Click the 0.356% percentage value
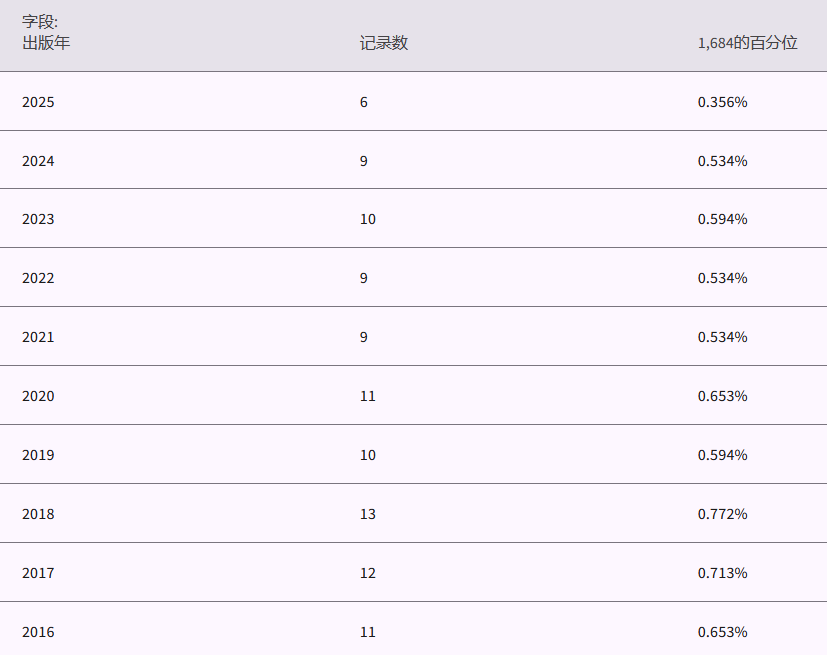Screen dimensions: 827x655 (x=722, y=102)
